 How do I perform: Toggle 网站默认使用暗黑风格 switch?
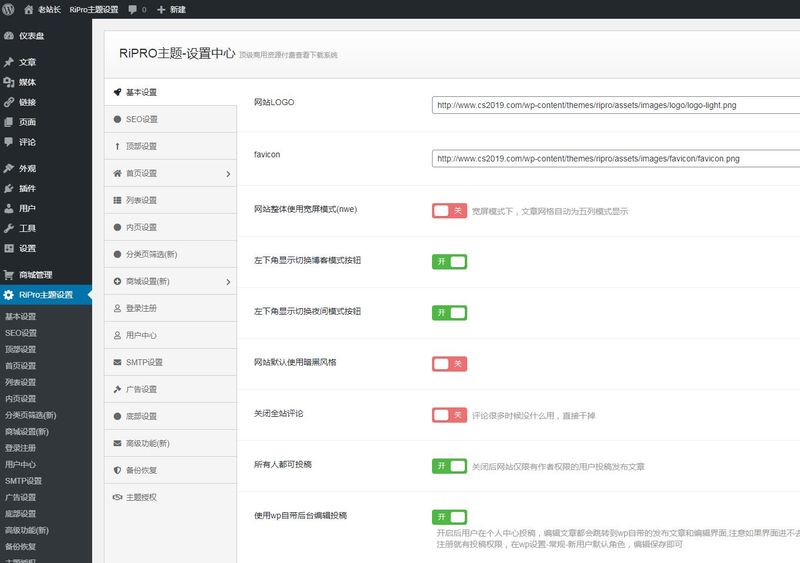tap(449, 364)
